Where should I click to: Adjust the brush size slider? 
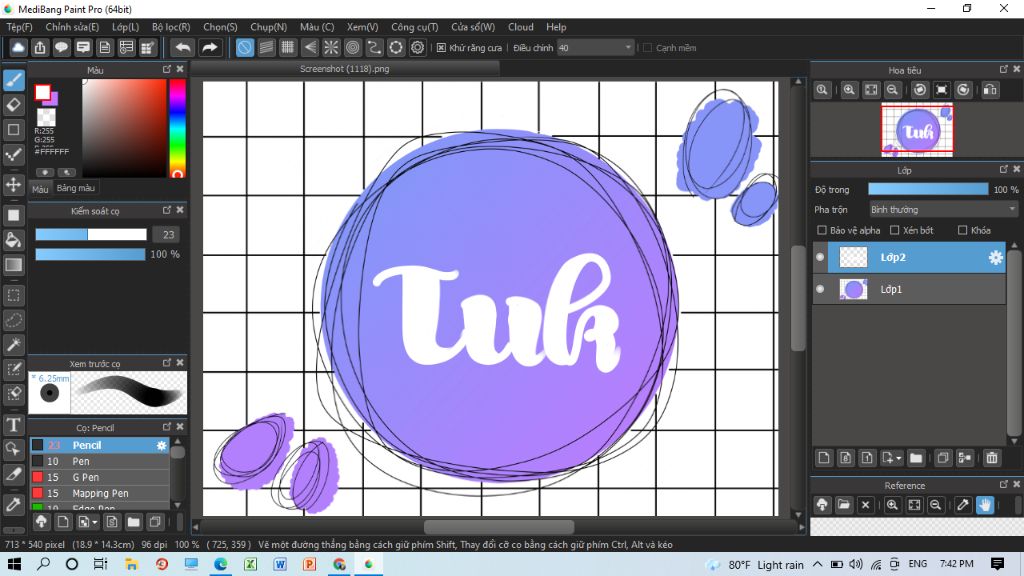point(91,234)
